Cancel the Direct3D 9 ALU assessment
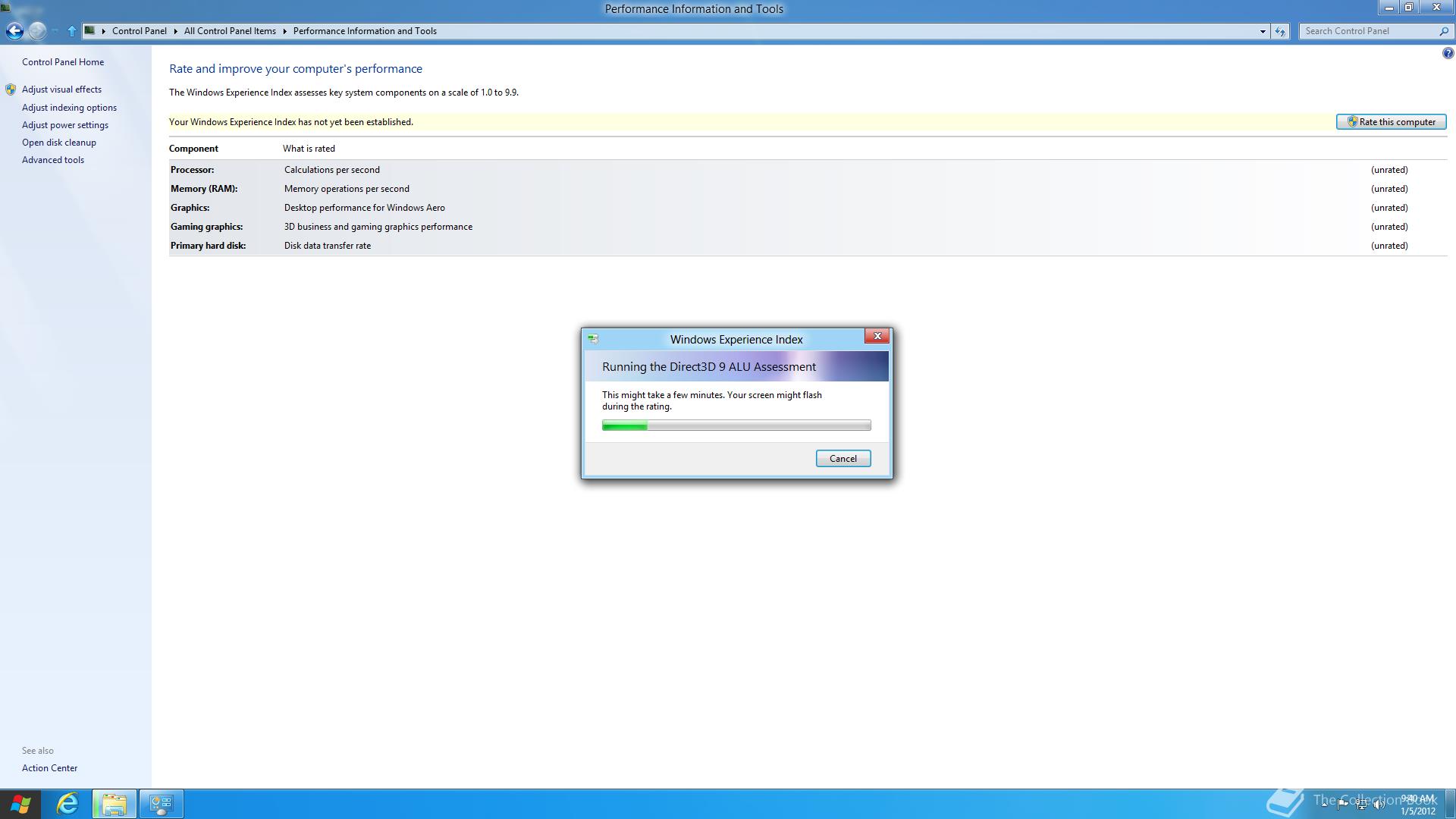Viewport: 1456px width, 819px height. pos(843,459)
